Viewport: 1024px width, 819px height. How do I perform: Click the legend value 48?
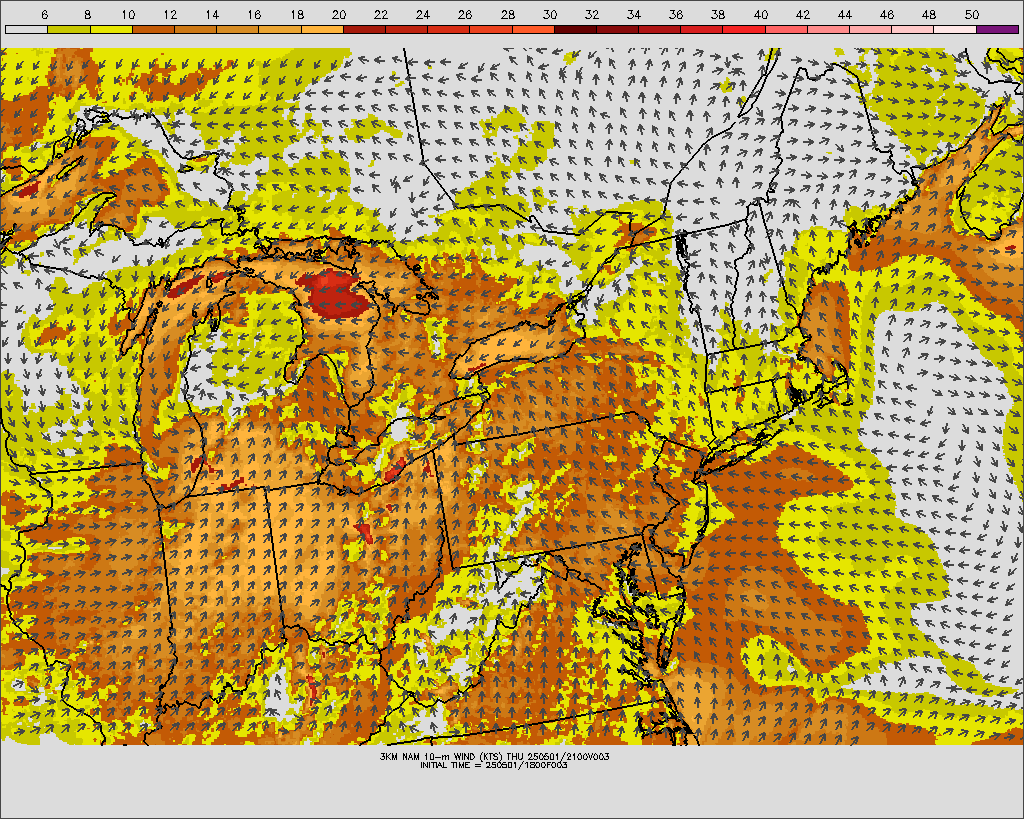(x=929, y=14)
